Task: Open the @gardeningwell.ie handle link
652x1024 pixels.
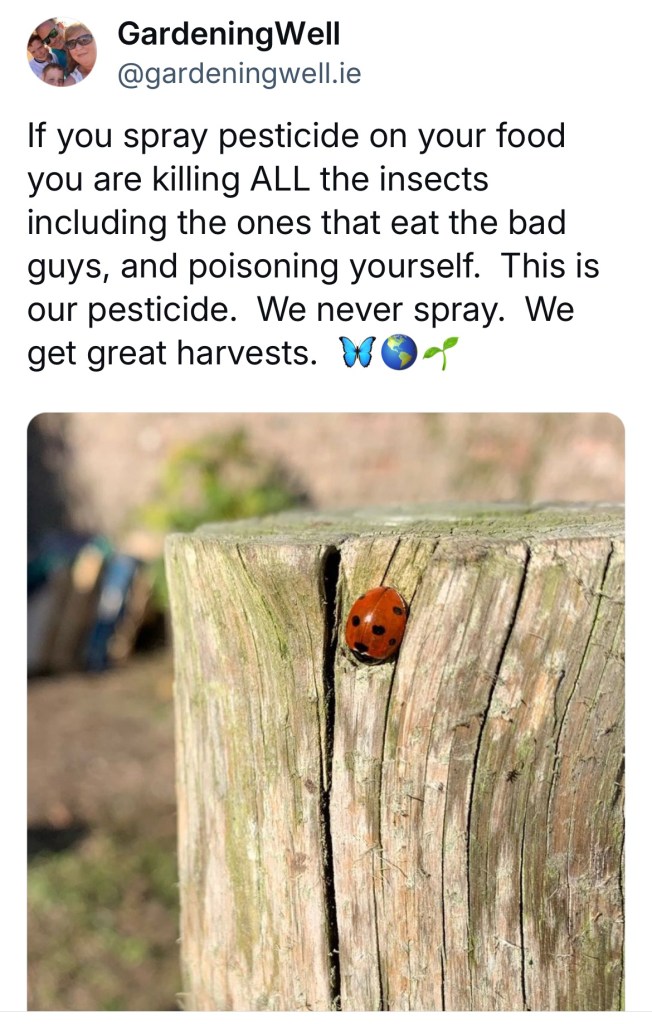Action: tap(239, 73)
